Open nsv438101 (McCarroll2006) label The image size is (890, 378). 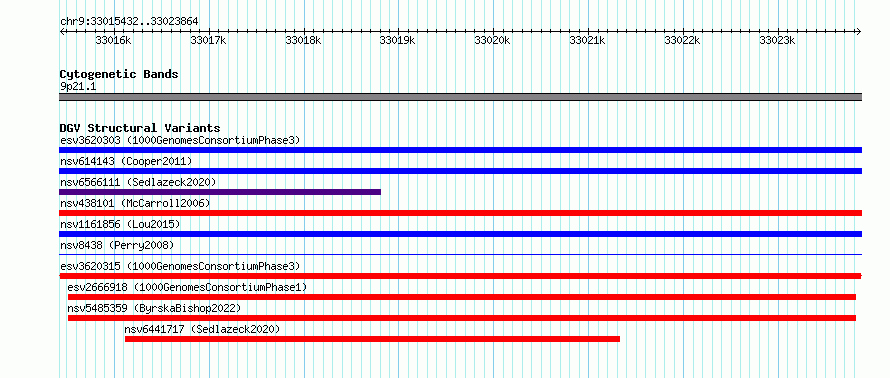click(x=135, y=203)
